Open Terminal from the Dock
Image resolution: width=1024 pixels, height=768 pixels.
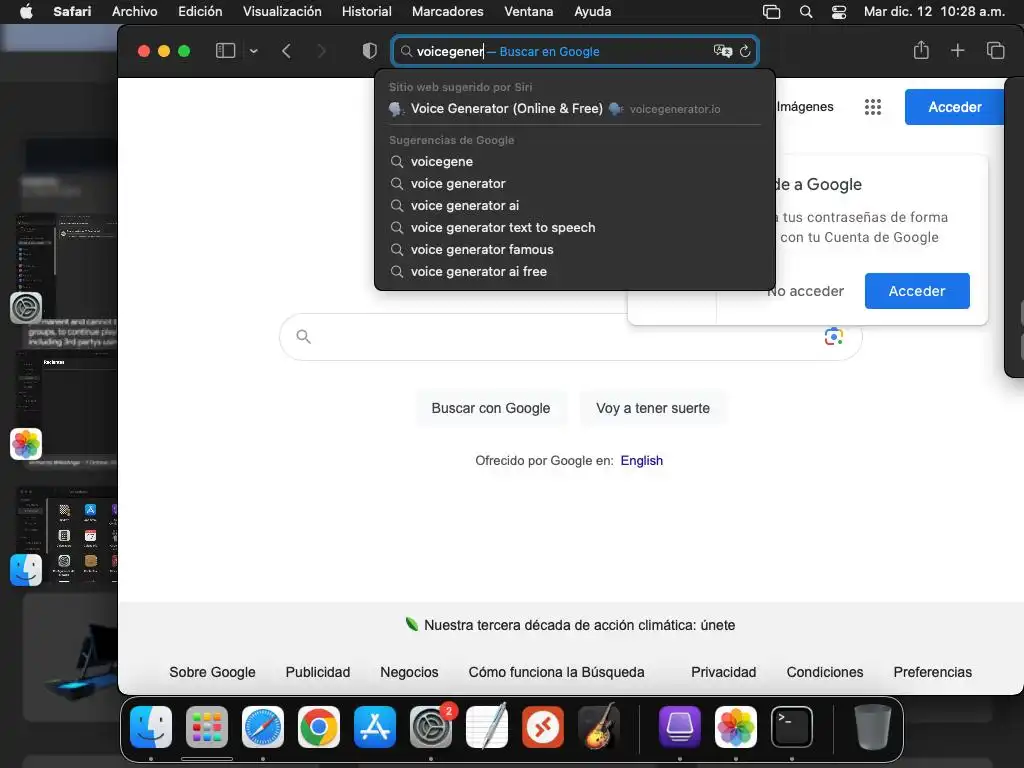coord(792,726)
